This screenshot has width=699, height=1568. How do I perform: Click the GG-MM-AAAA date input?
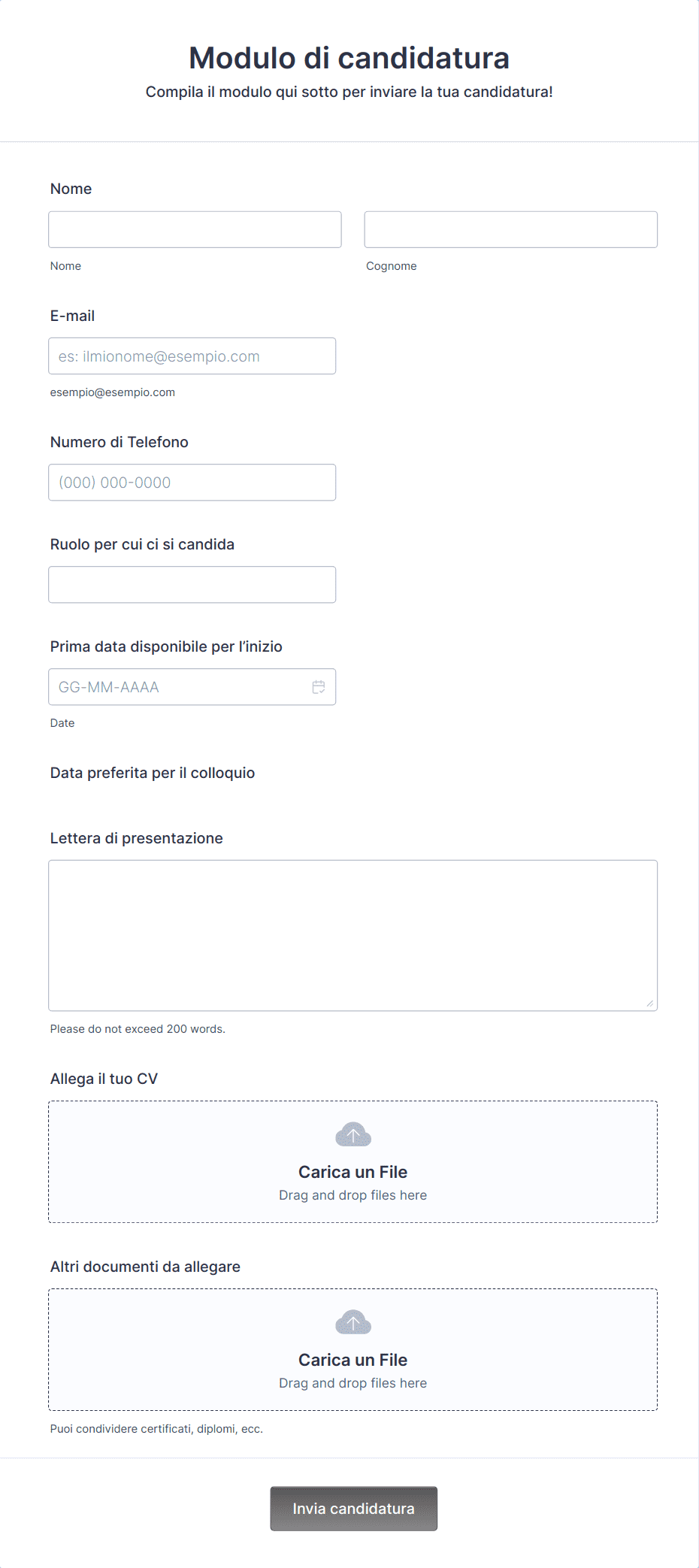click(x=177, y=687)
